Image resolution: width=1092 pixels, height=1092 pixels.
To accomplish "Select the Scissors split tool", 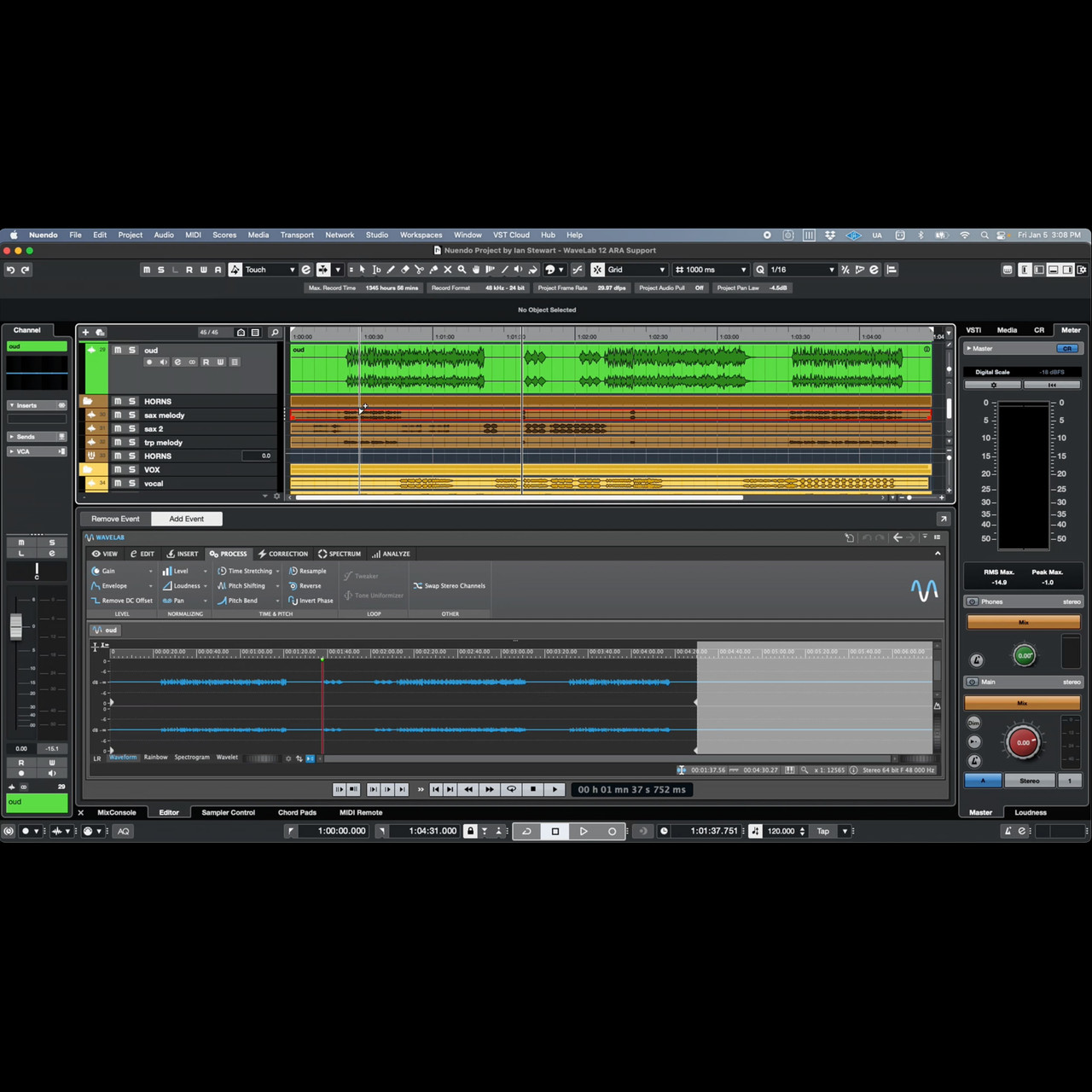I will tap(419, 270).
